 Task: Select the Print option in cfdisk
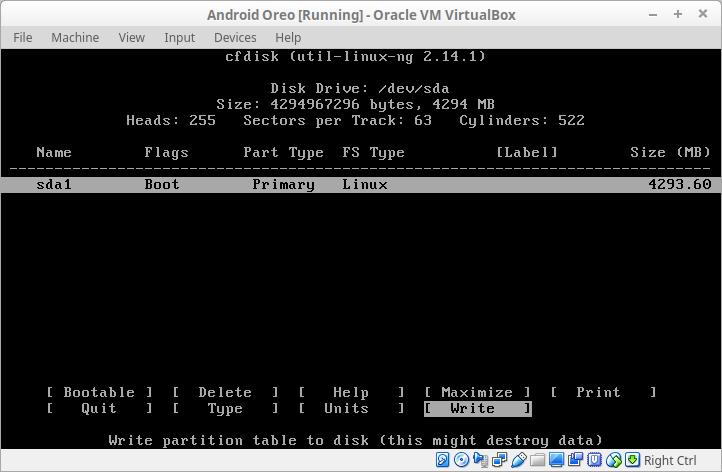(x=603, y=392)
